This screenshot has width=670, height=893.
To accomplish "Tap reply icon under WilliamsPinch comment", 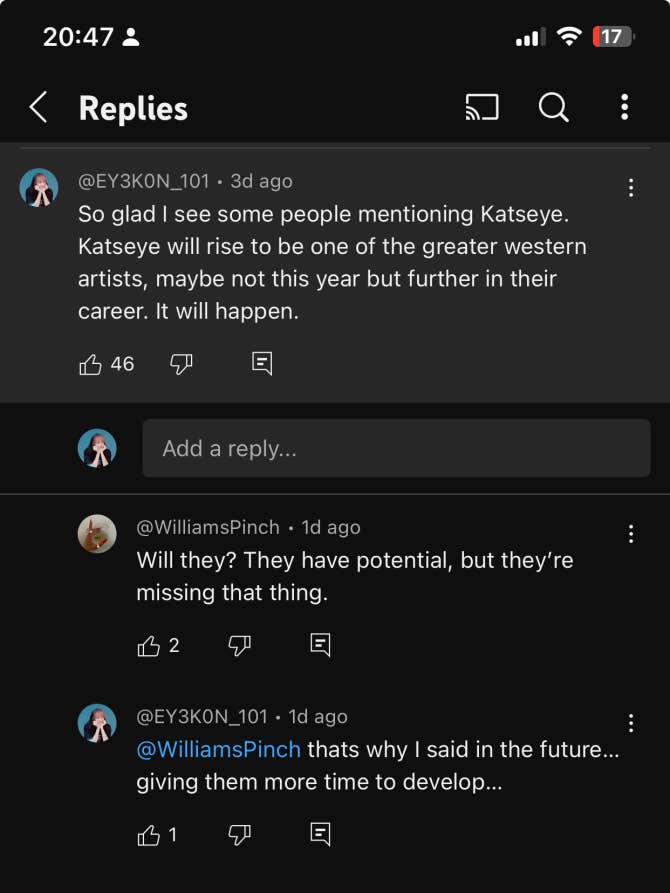I will pos(320,646).
